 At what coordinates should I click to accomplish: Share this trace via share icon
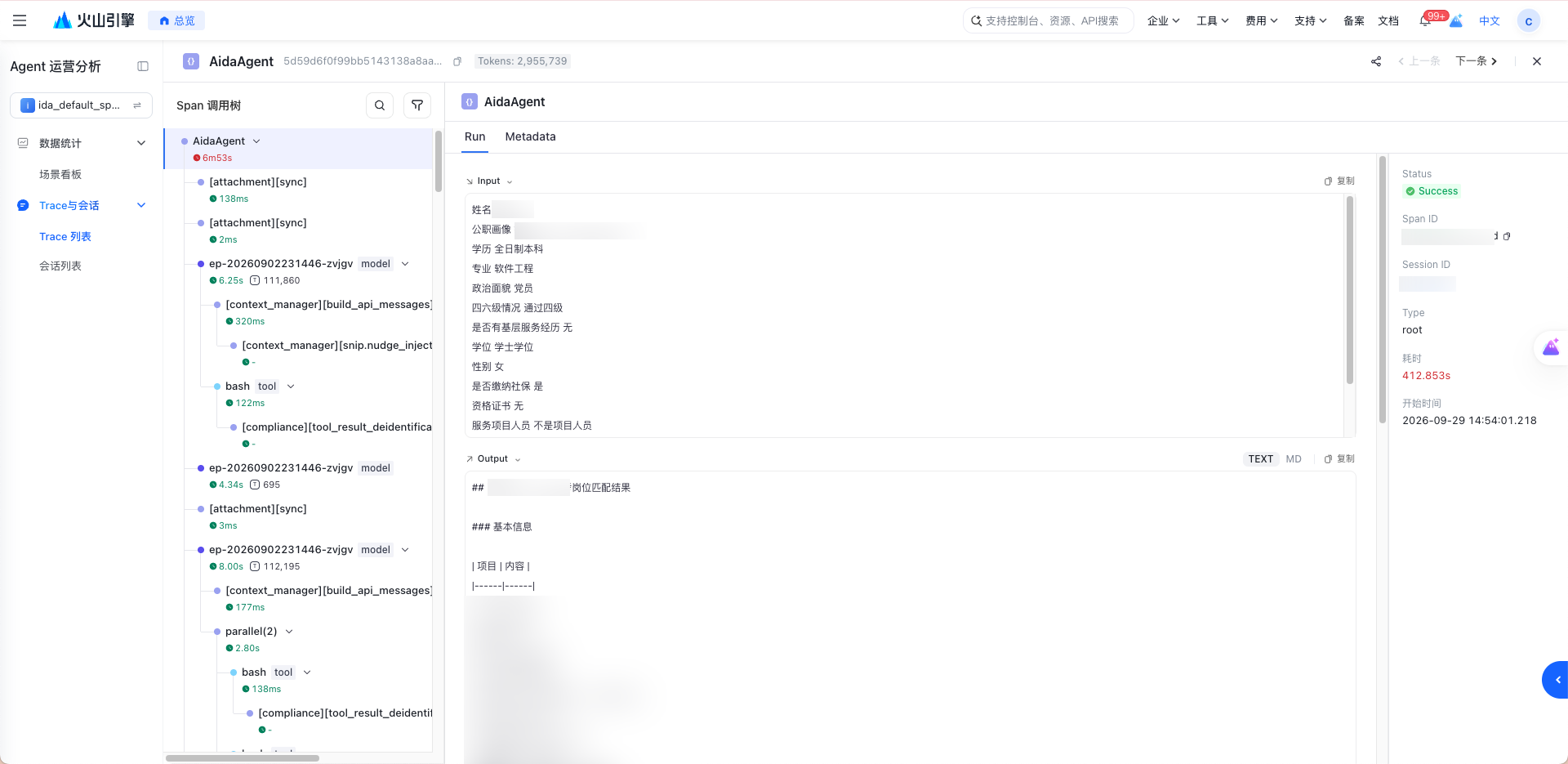pyautogui.click(x=1376, y=61)
